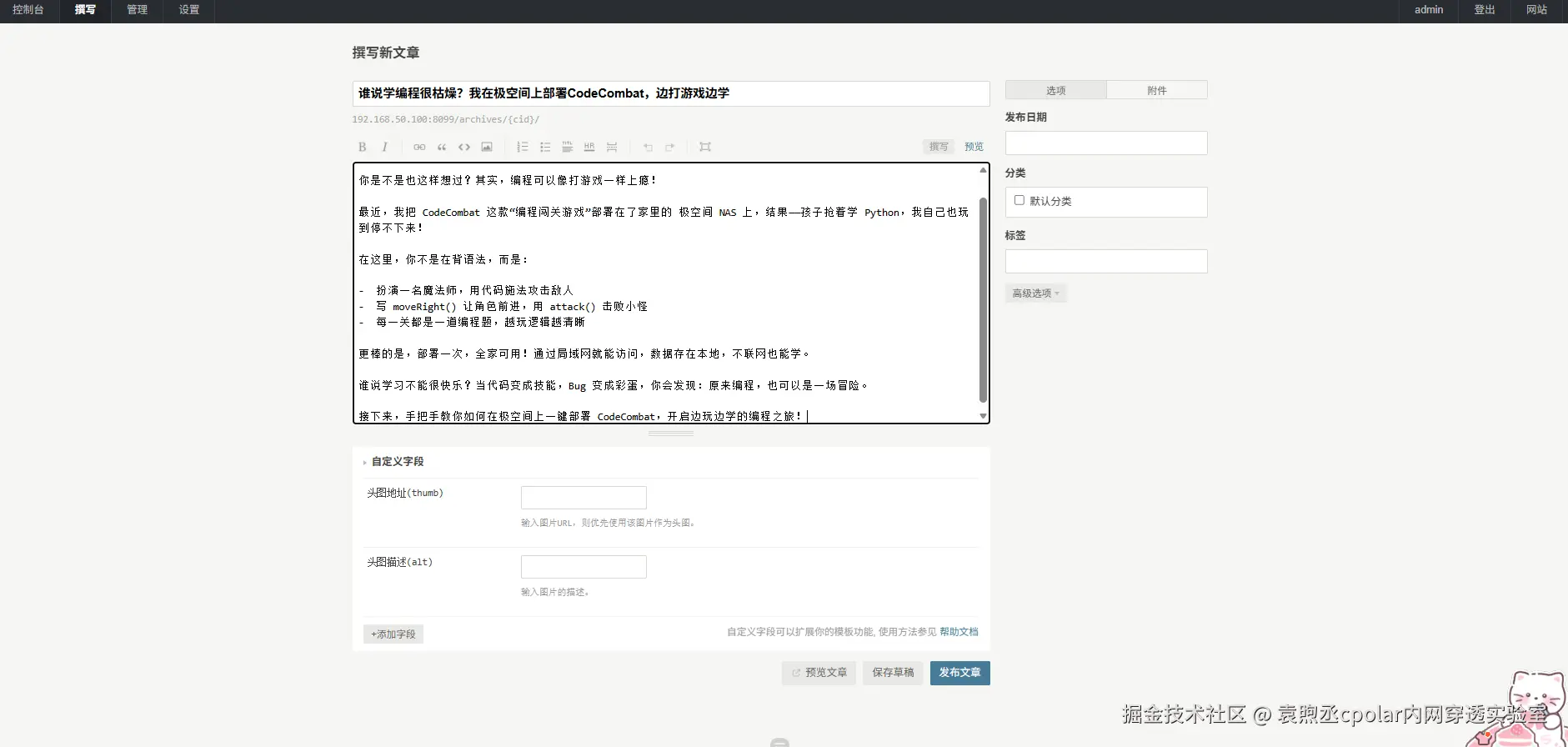The height and width of the screenshot is (747, 1568).
Task: Click 保存草稿 to save draft
Action: pyautogui.click(x=893, y=673)
